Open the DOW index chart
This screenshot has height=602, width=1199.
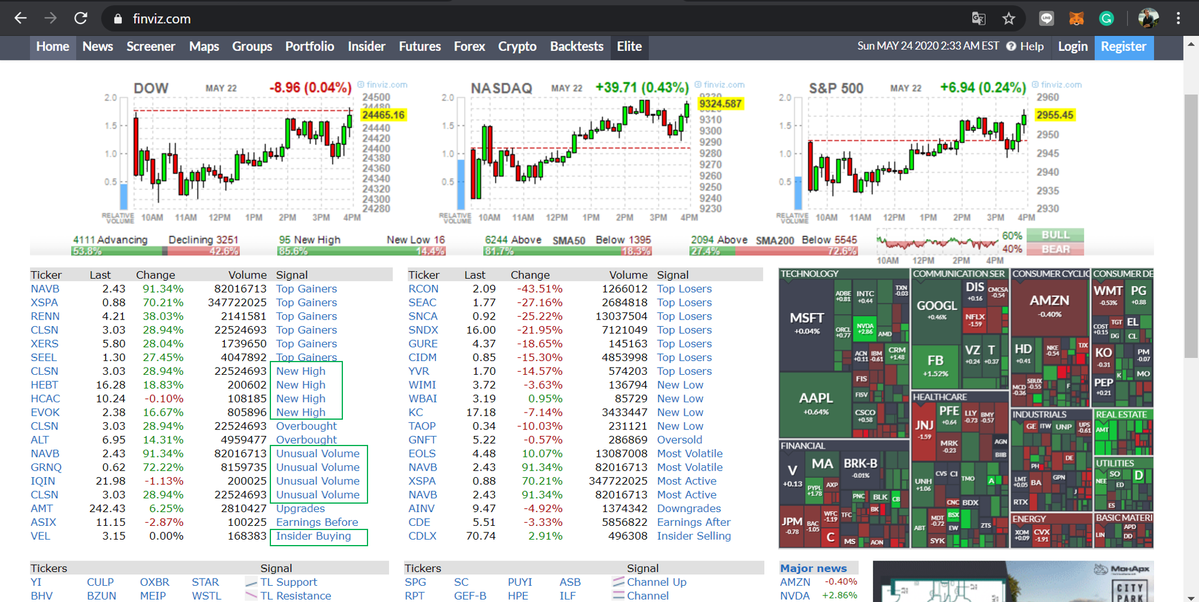point(256,150)
